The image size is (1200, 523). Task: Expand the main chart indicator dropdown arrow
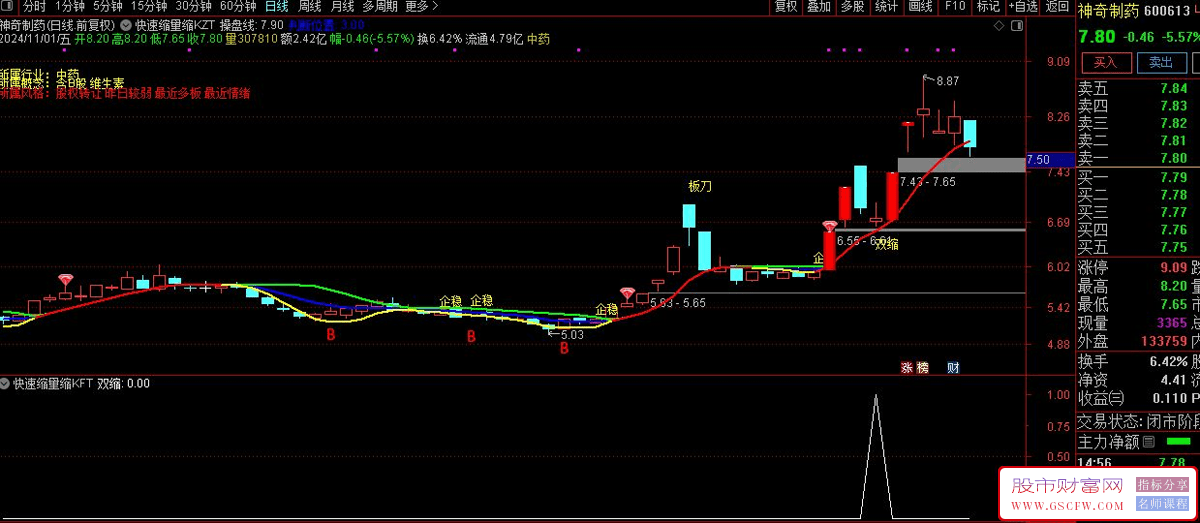click(125, 24)
